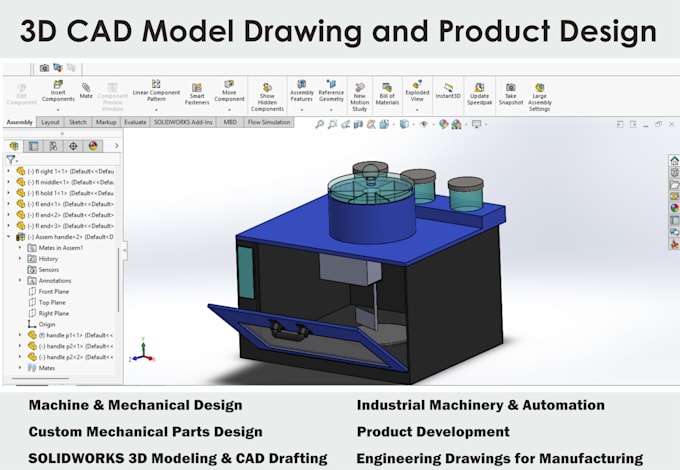Select 'handle p1<1>' component
The height and width of the screenshot is (470, 680).
coord(70,335)
